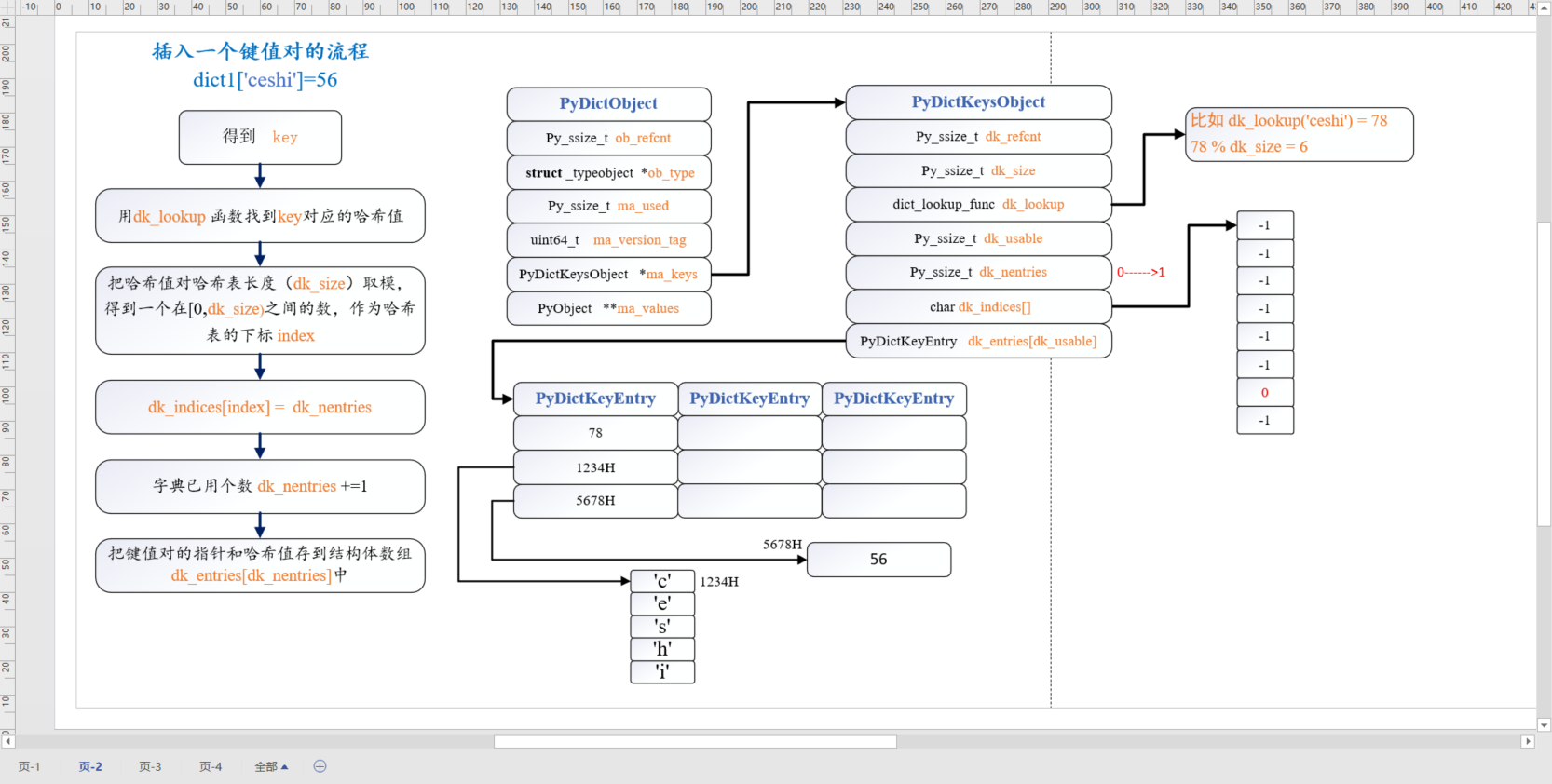Click the horizontal scrollbar left arrow
This screenshot has height=784, width=1552.
(7, 741)
